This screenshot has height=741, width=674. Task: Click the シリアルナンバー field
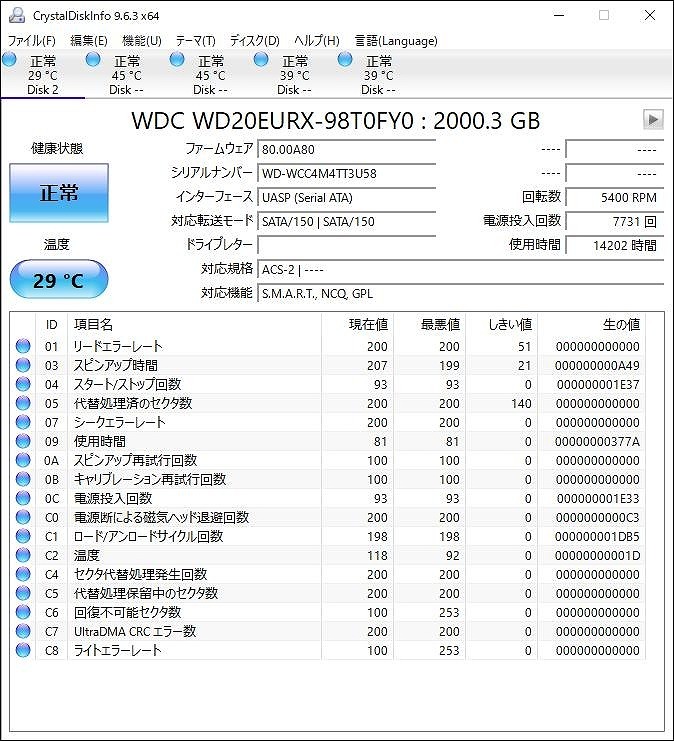346,173
